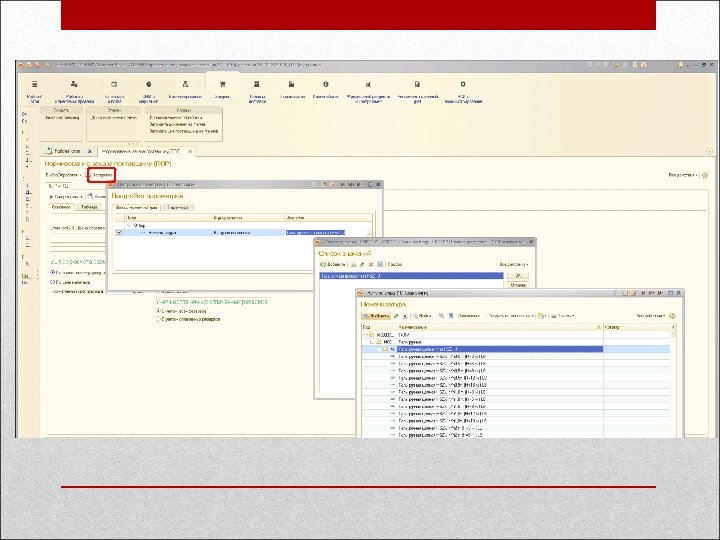
Task: Select the second tab in Настройки параметров
Action: [x=178, y=208]
